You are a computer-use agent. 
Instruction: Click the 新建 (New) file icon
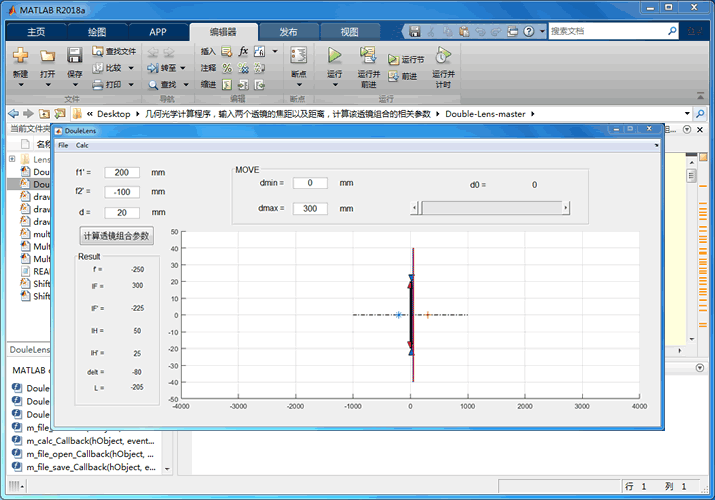(x=20, y=56)
